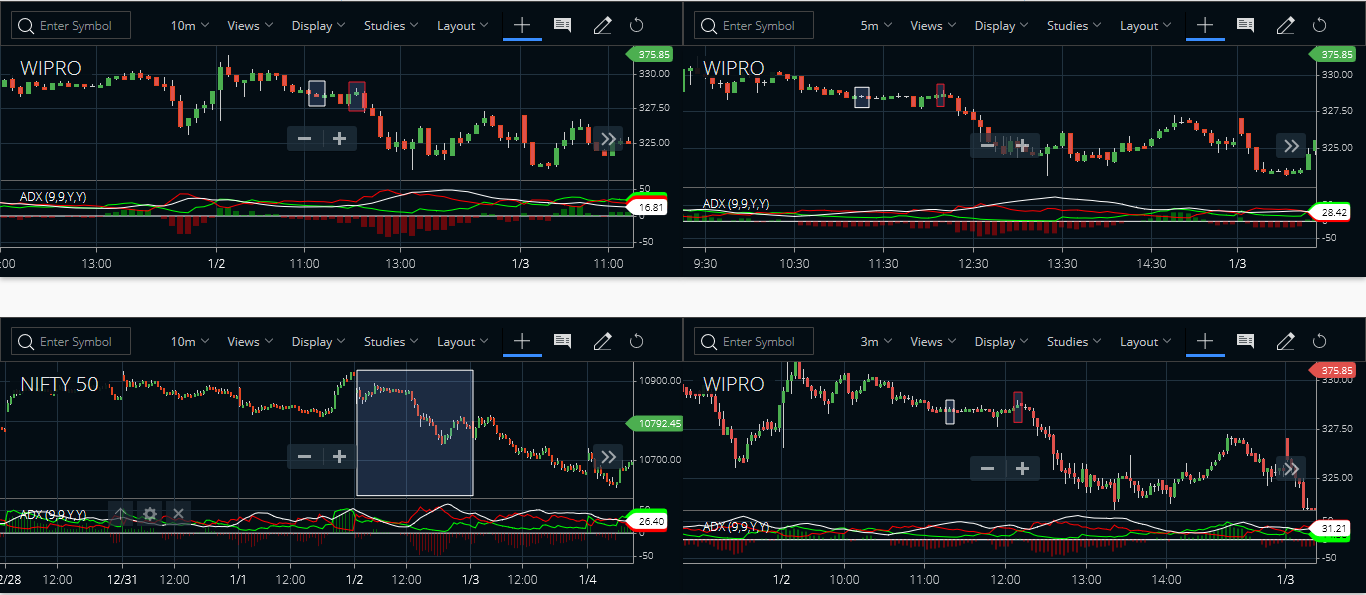Click the 10792.45 current price tag in the NIFTY 50 chart
The image size is (1366, 595).
656,423
